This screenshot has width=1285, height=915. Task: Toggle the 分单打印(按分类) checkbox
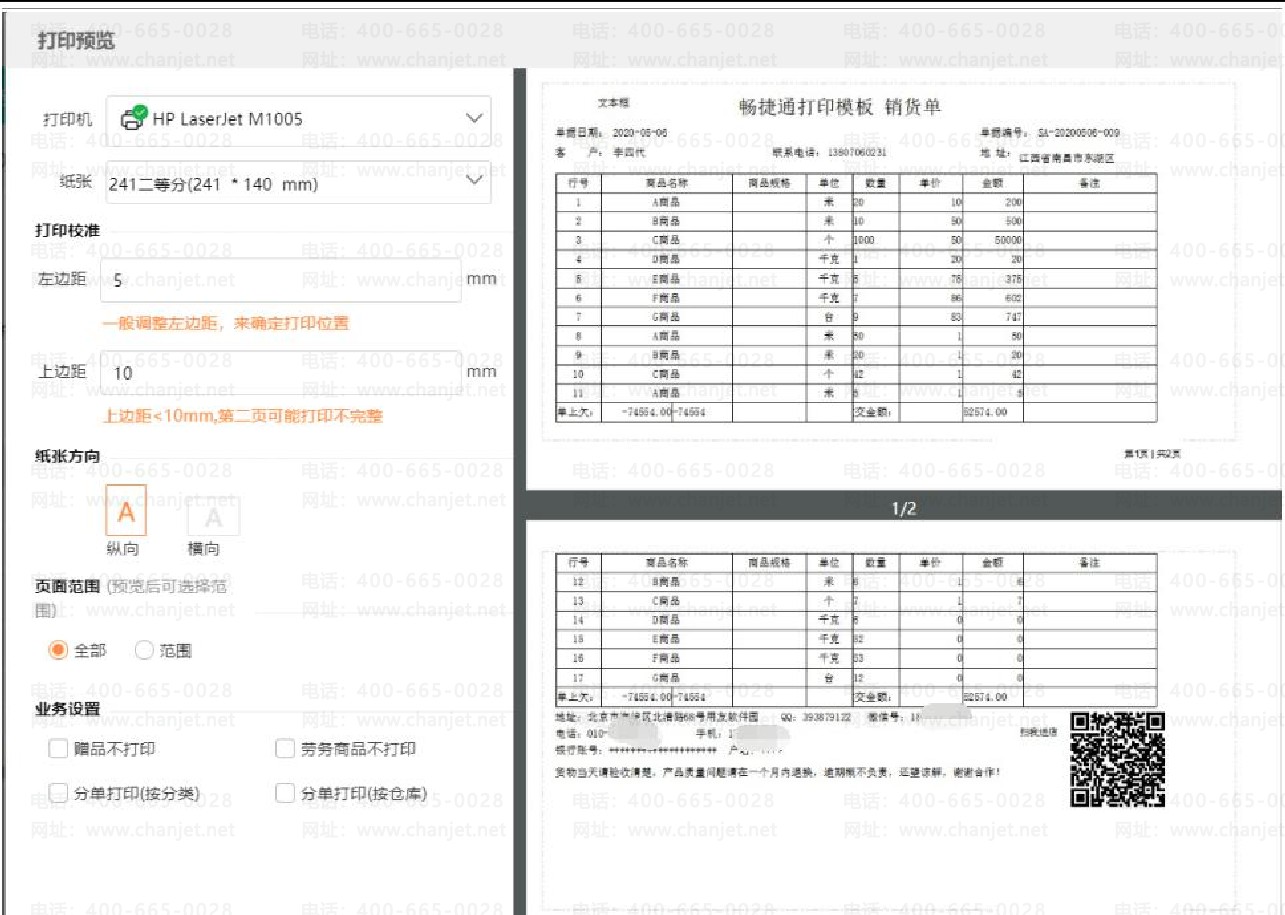pyautogui.click(x=59, y=793)
